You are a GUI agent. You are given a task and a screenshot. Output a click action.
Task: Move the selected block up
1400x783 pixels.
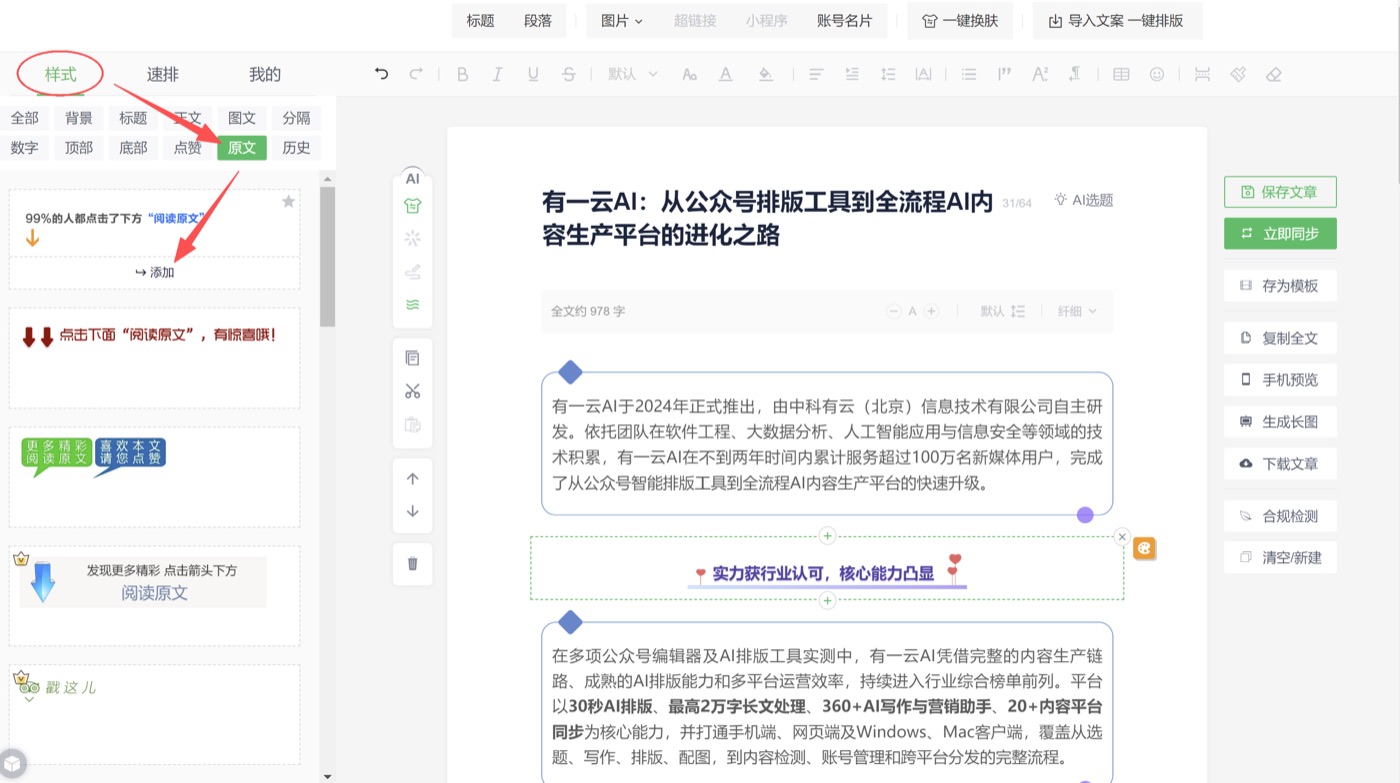[x=412, y=479]
